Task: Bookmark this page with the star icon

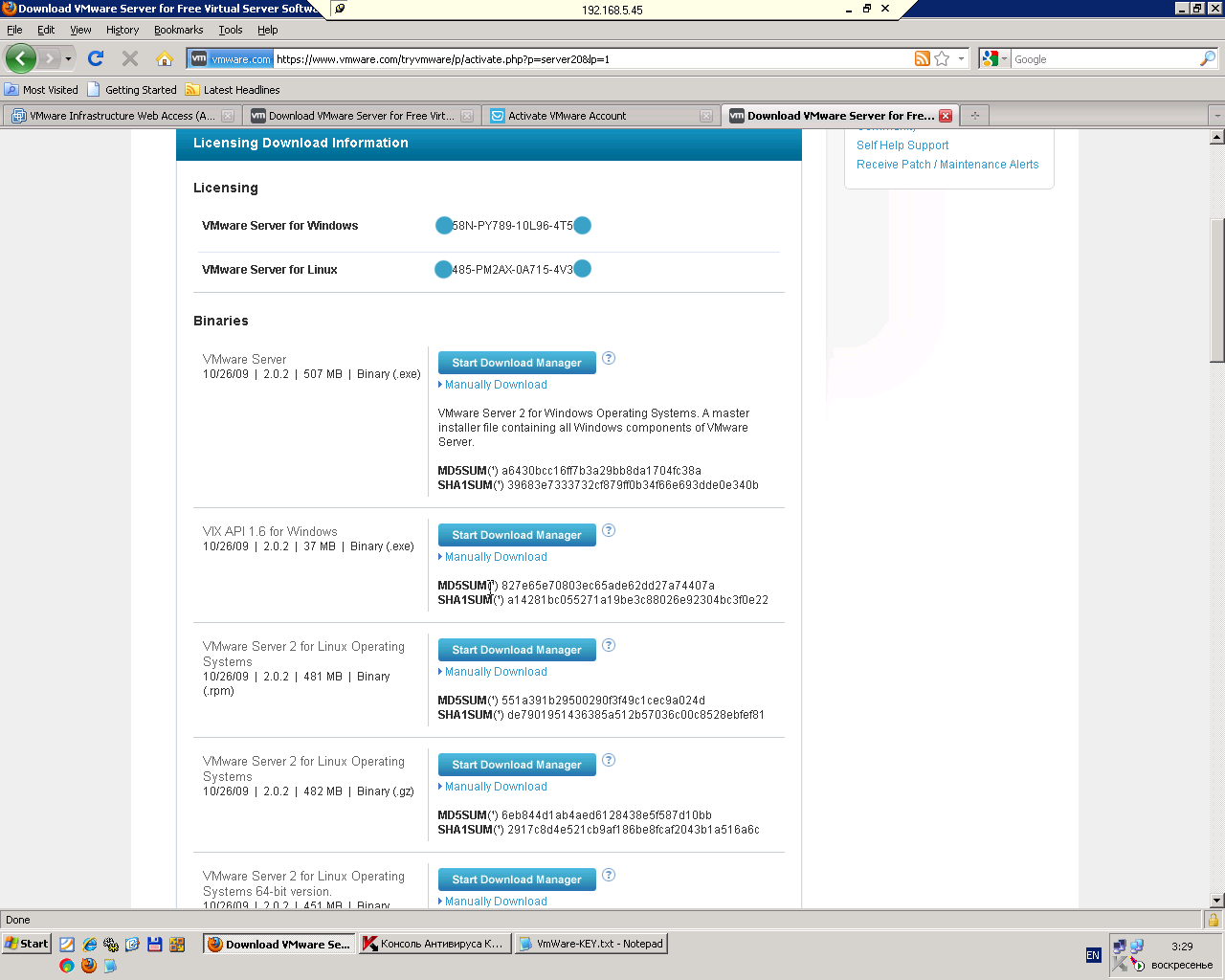Action: (x=942, y=58)
